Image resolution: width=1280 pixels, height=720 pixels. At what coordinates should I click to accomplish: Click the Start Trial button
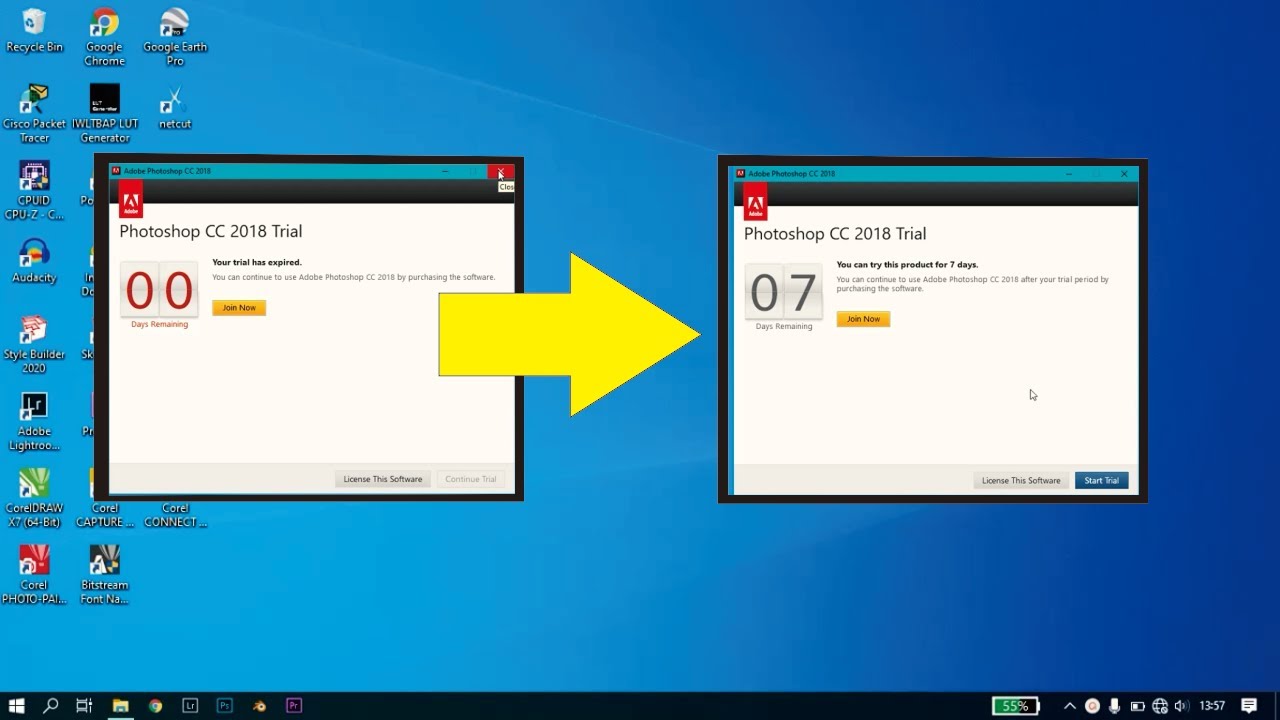coord(1102,480)
